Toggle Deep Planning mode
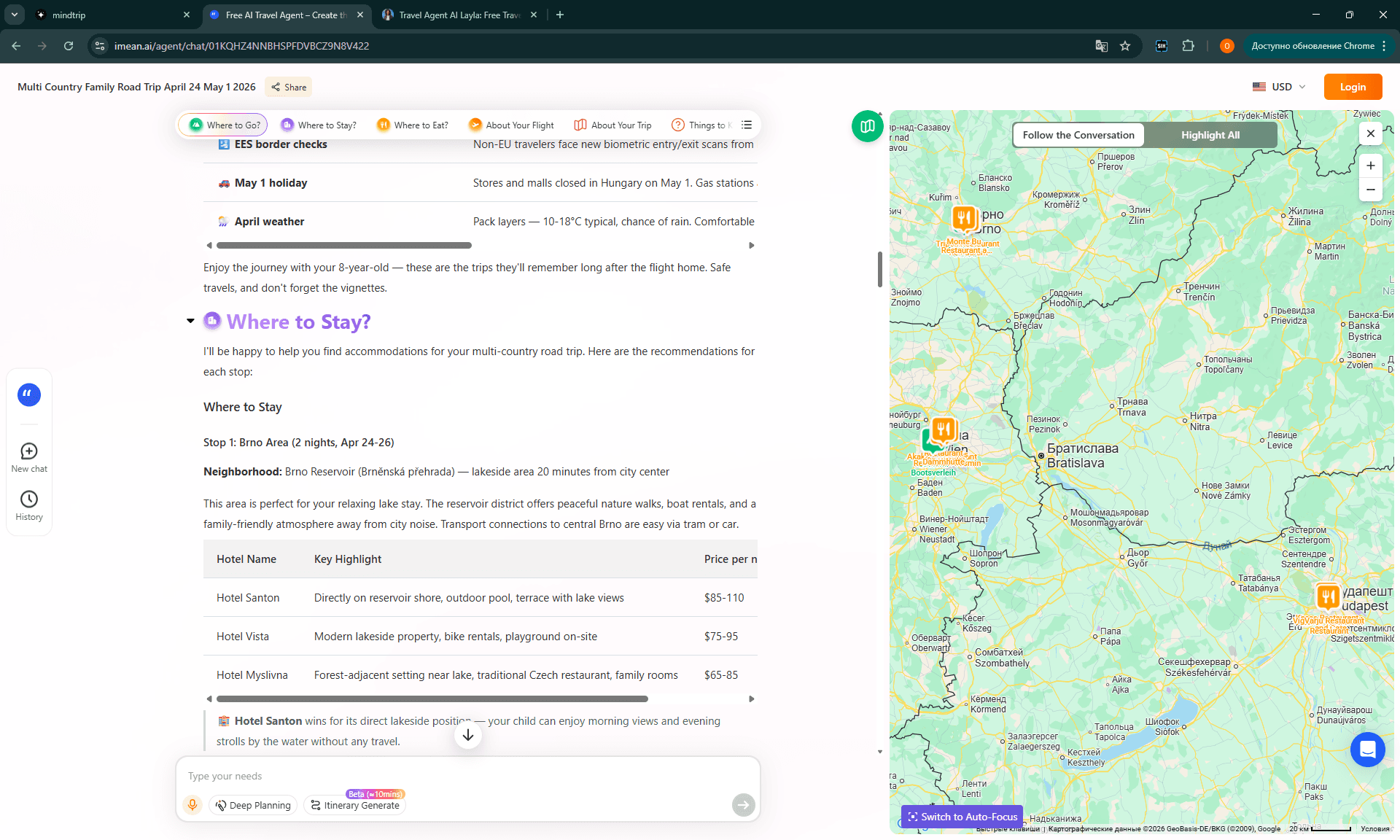This screenshot has height=840, width=1400. [253, 805]
